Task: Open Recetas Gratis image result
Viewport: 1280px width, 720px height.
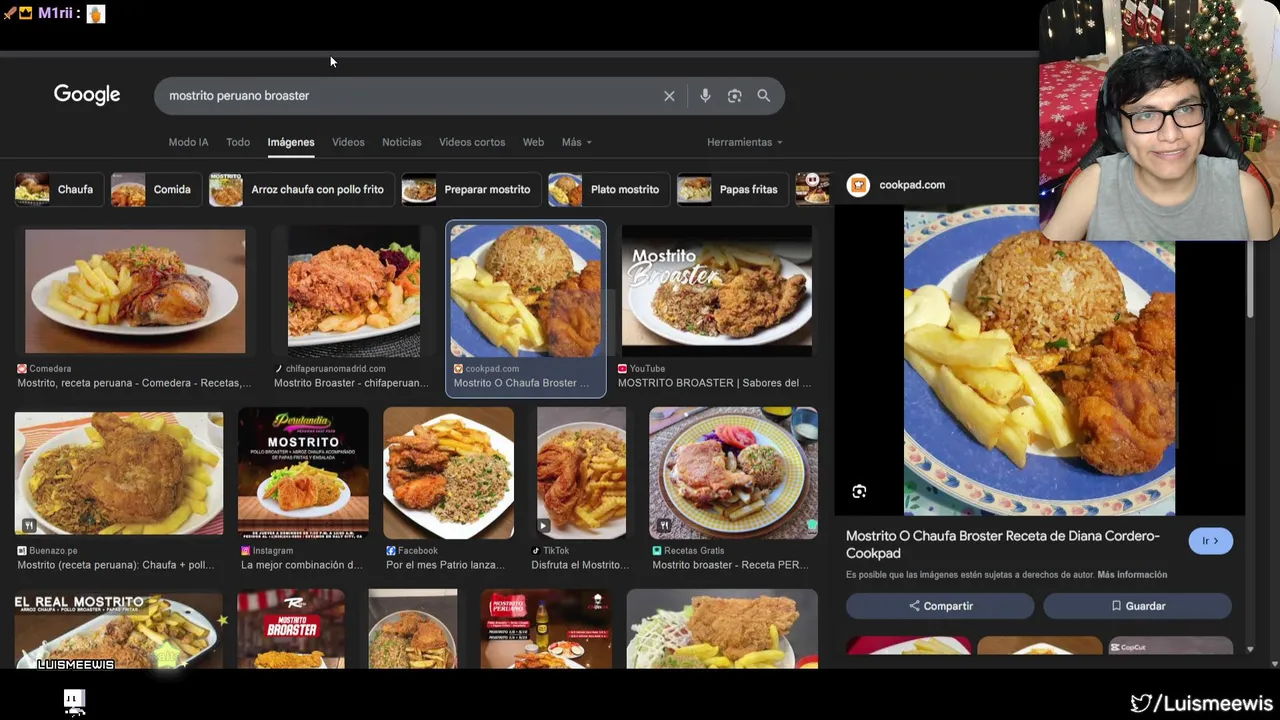Action: 733,473
